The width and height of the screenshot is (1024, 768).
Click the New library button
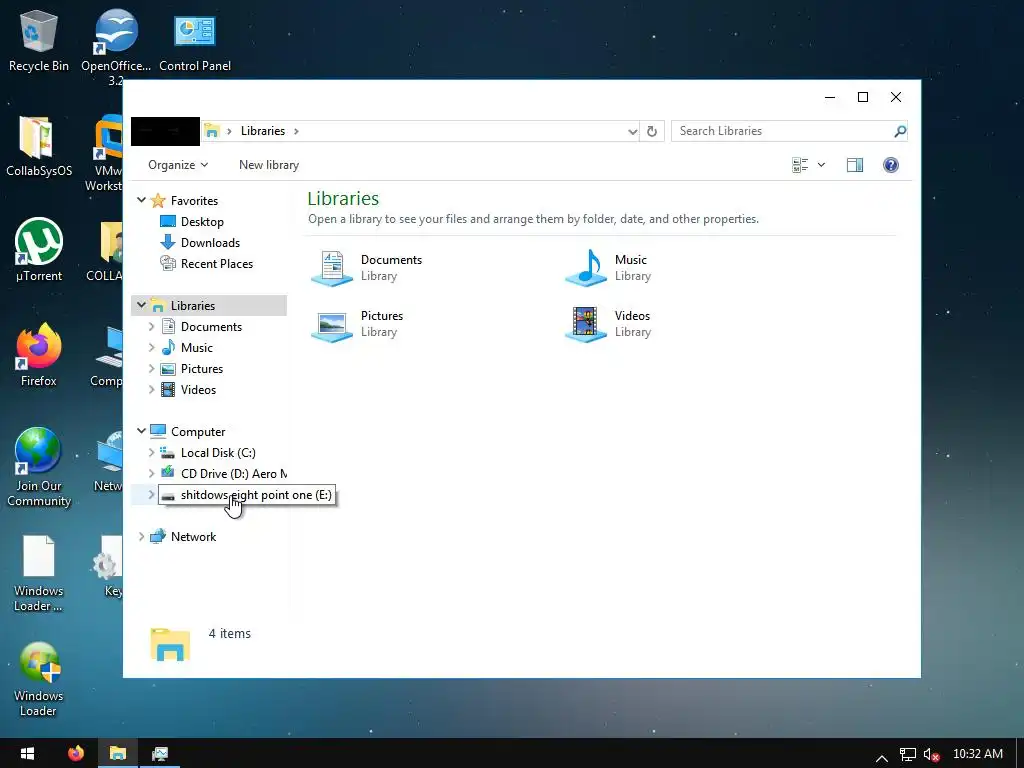pyautogui.click(x=269, y=165)
